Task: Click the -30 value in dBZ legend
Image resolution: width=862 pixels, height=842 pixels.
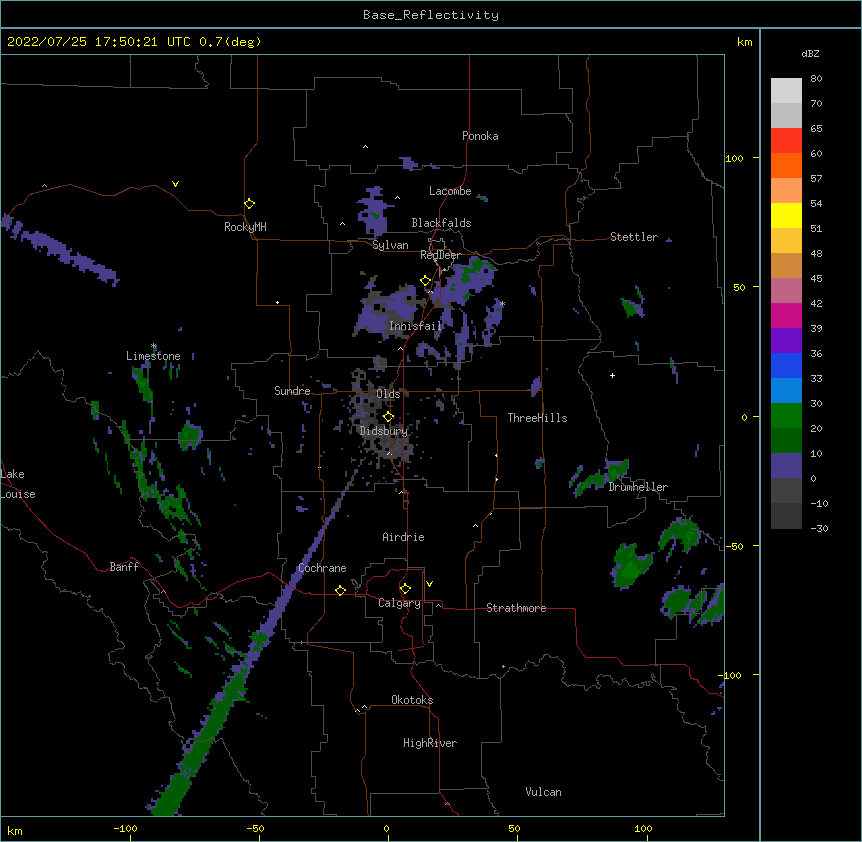Action: coord(819,528)
